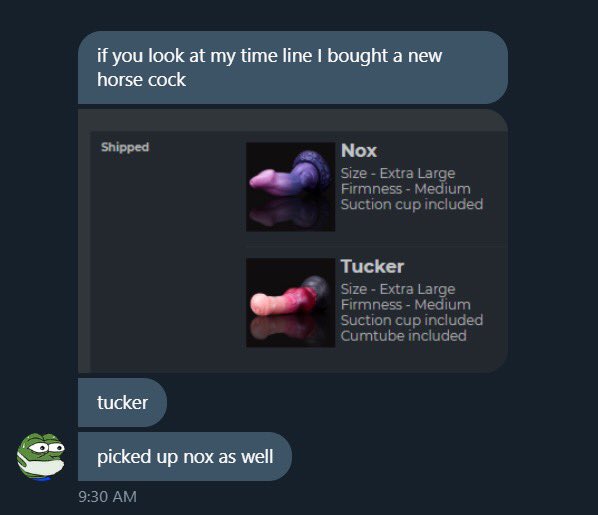Click the 9:30 AM timestamp
The image size is (598, 515).
coord(108,497)
